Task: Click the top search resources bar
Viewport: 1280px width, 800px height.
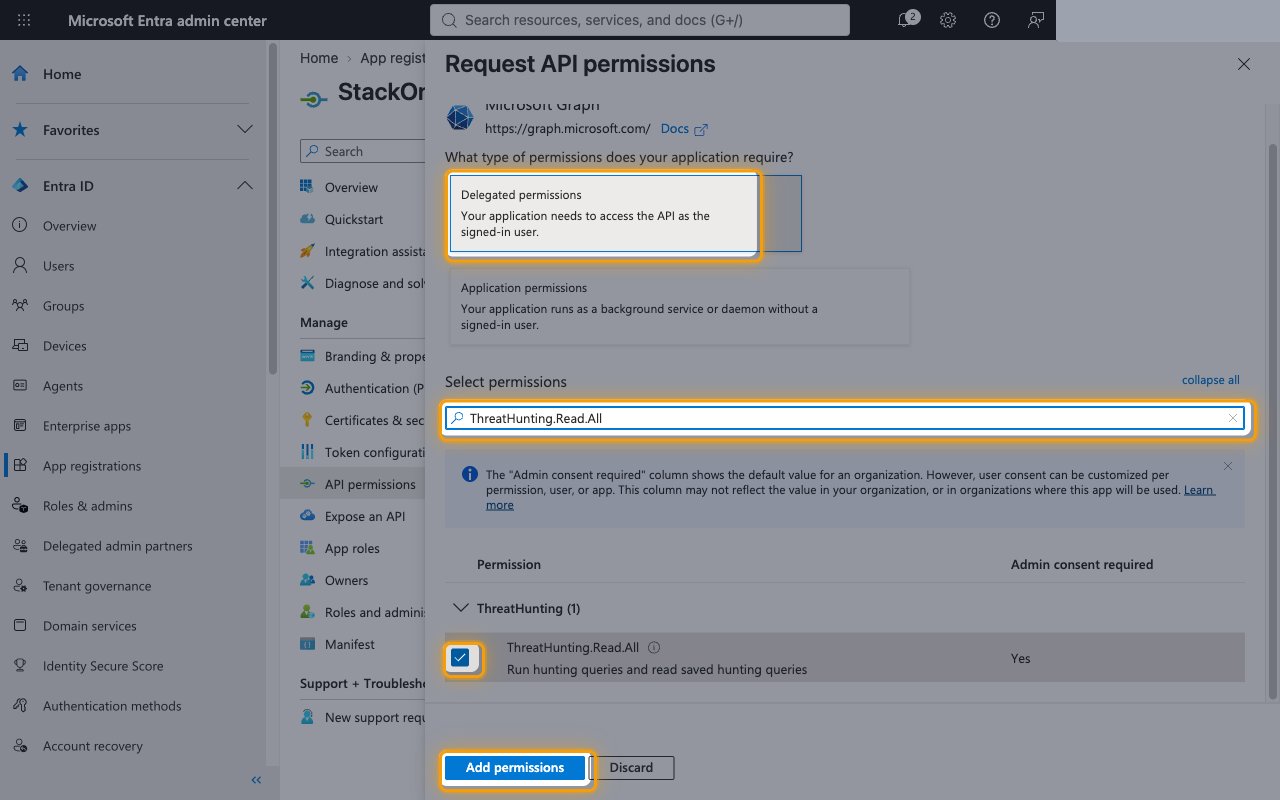Action: [x=640, y=20]
